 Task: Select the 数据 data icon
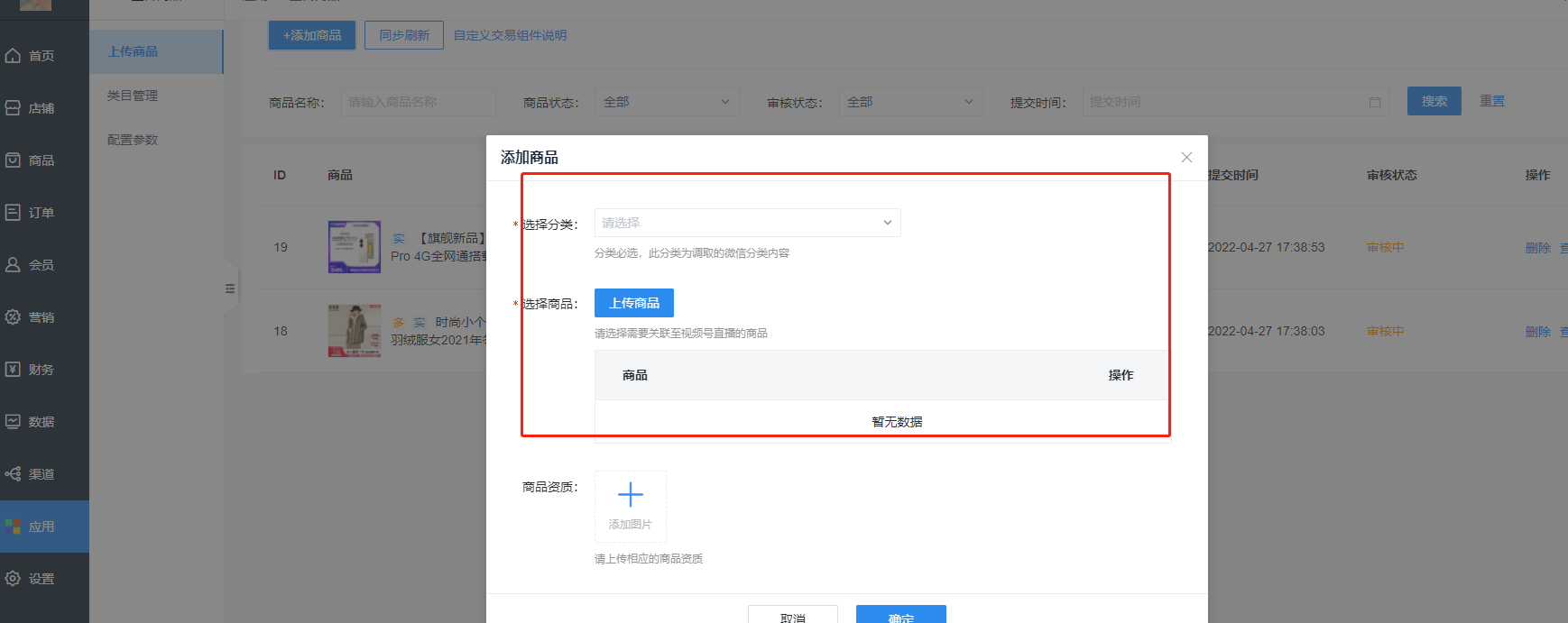pyautogui.click(x=13, y=422)
